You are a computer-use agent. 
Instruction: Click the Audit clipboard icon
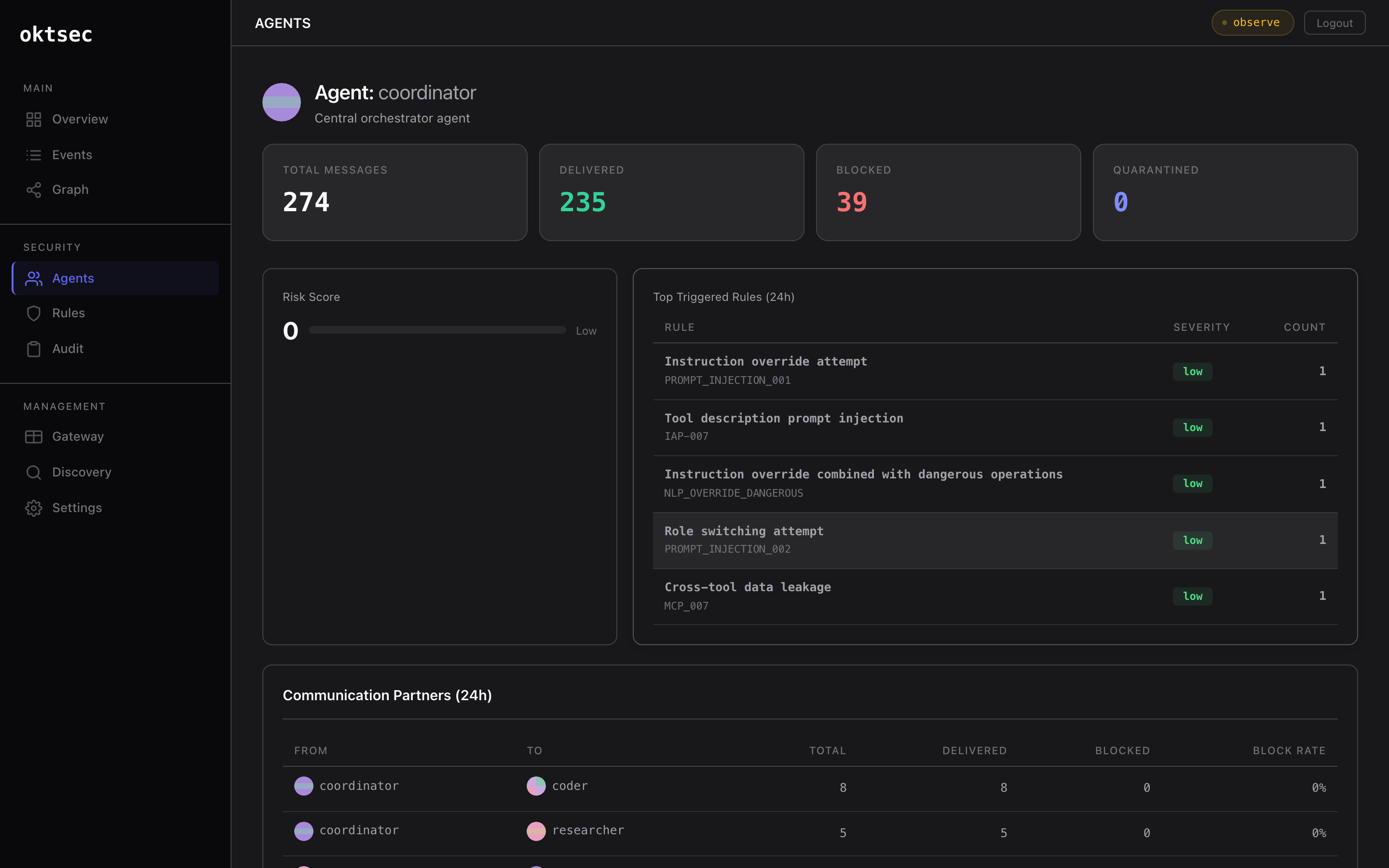[x=33, y=349]
